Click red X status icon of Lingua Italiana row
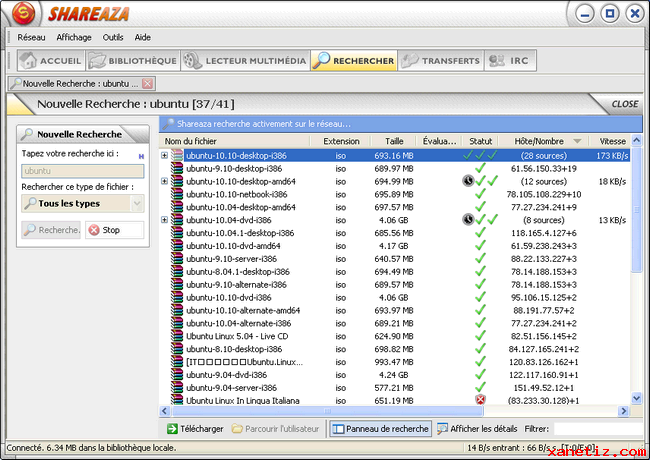Viewport: 650px width, 460px height. pos(480,400)
